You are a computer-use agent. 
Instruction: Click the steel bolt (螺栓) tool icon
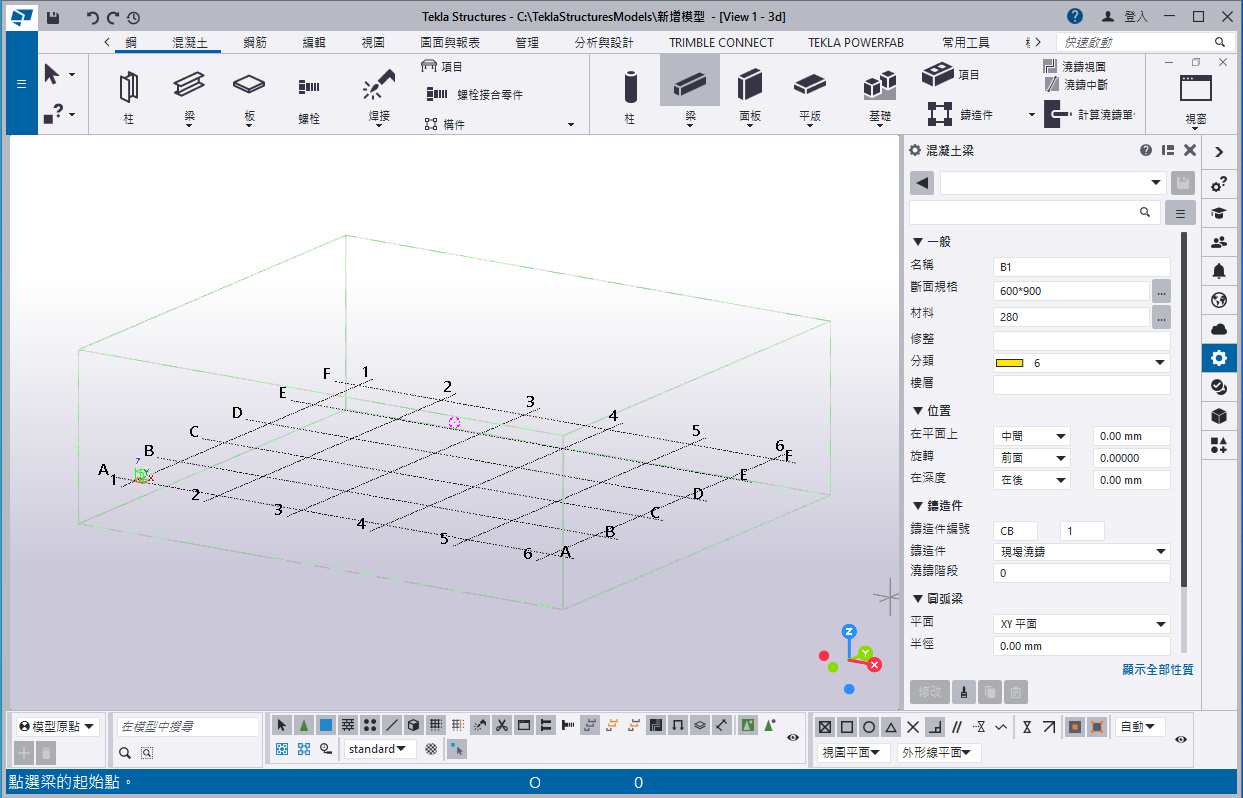click(x=309, y=87)
